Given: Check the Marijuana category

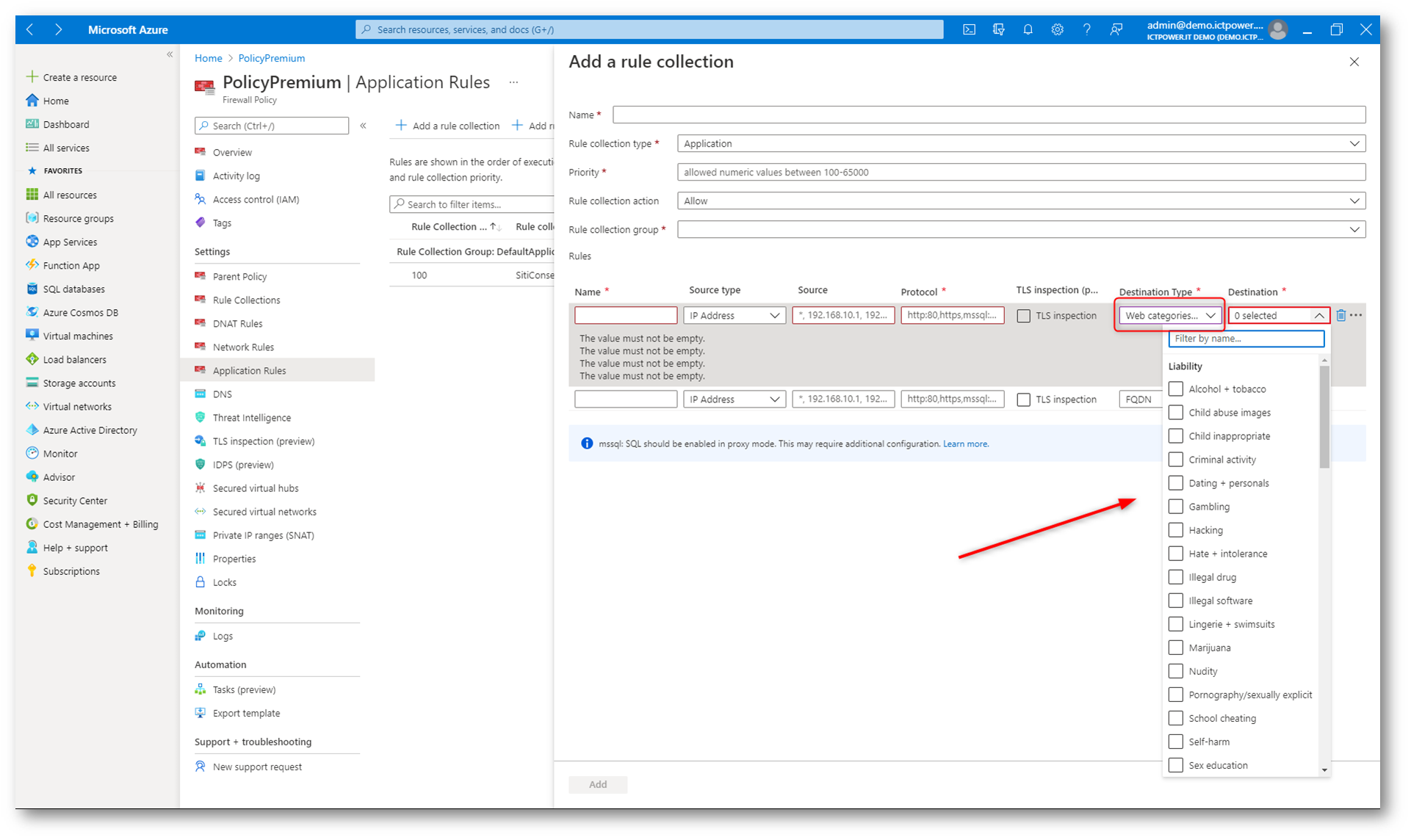Looking at the screenshot, I should 1175,647.
